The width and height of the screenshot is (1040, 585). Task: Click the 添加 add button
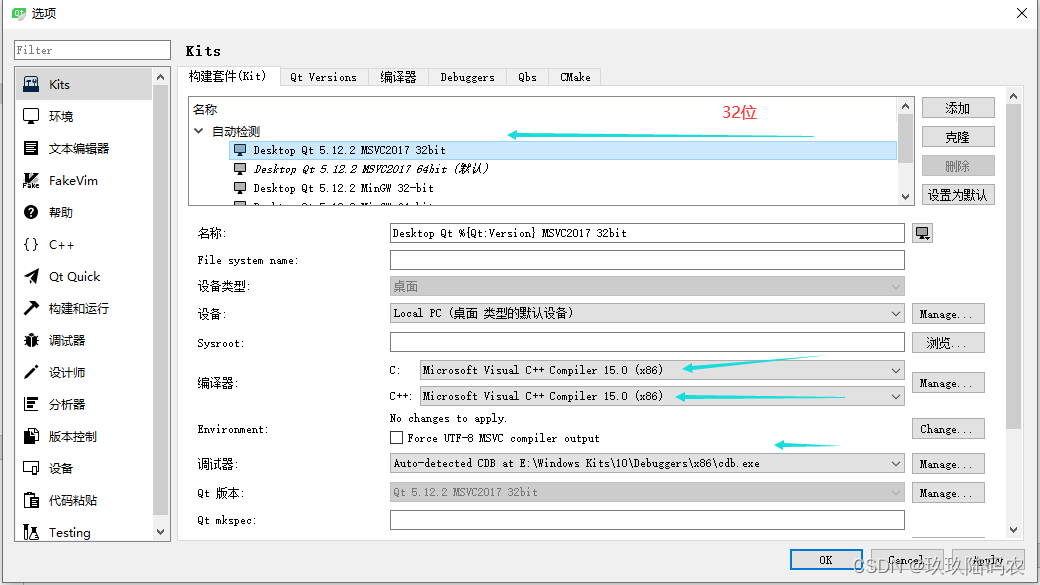(x=958, y=107)
